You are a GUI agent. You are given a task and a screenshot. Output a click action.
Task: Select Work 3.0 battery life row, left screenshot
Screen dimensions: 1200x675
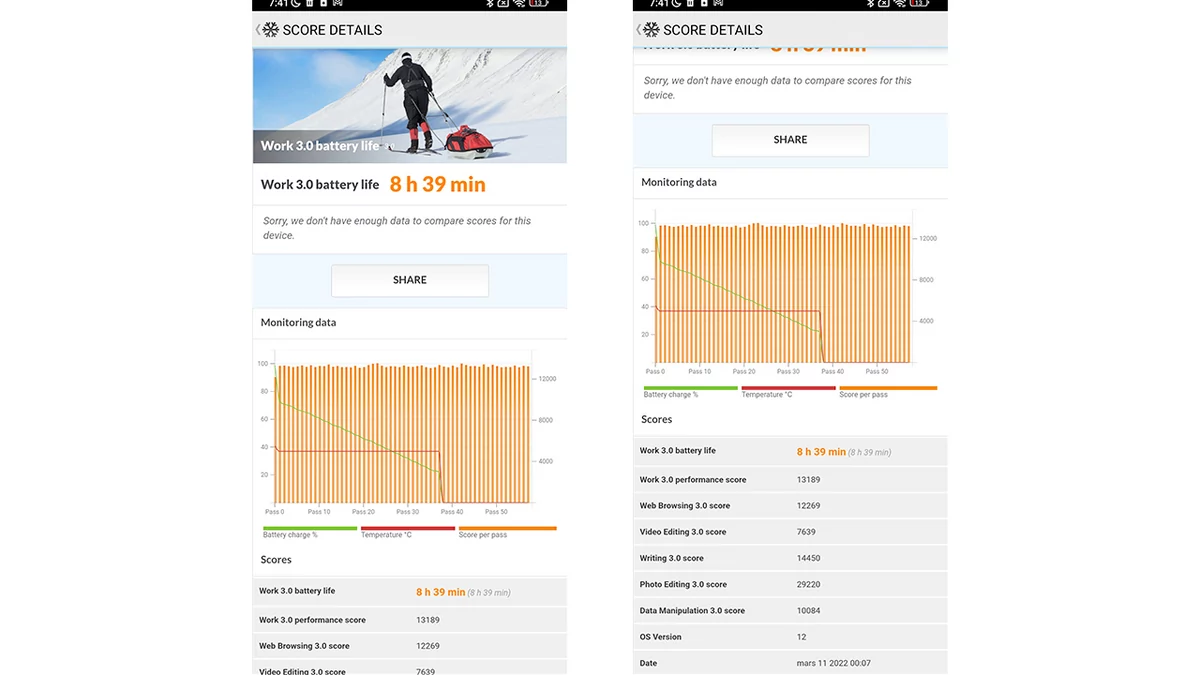click(410, 592)
